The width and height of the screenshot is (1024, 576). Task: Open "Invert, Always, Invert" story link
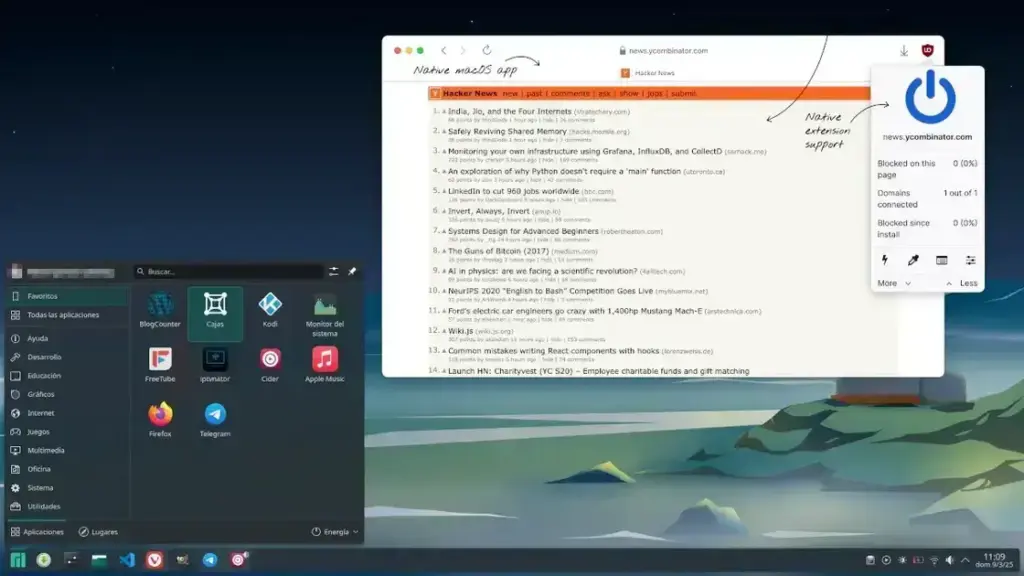(x=488, y=211)
